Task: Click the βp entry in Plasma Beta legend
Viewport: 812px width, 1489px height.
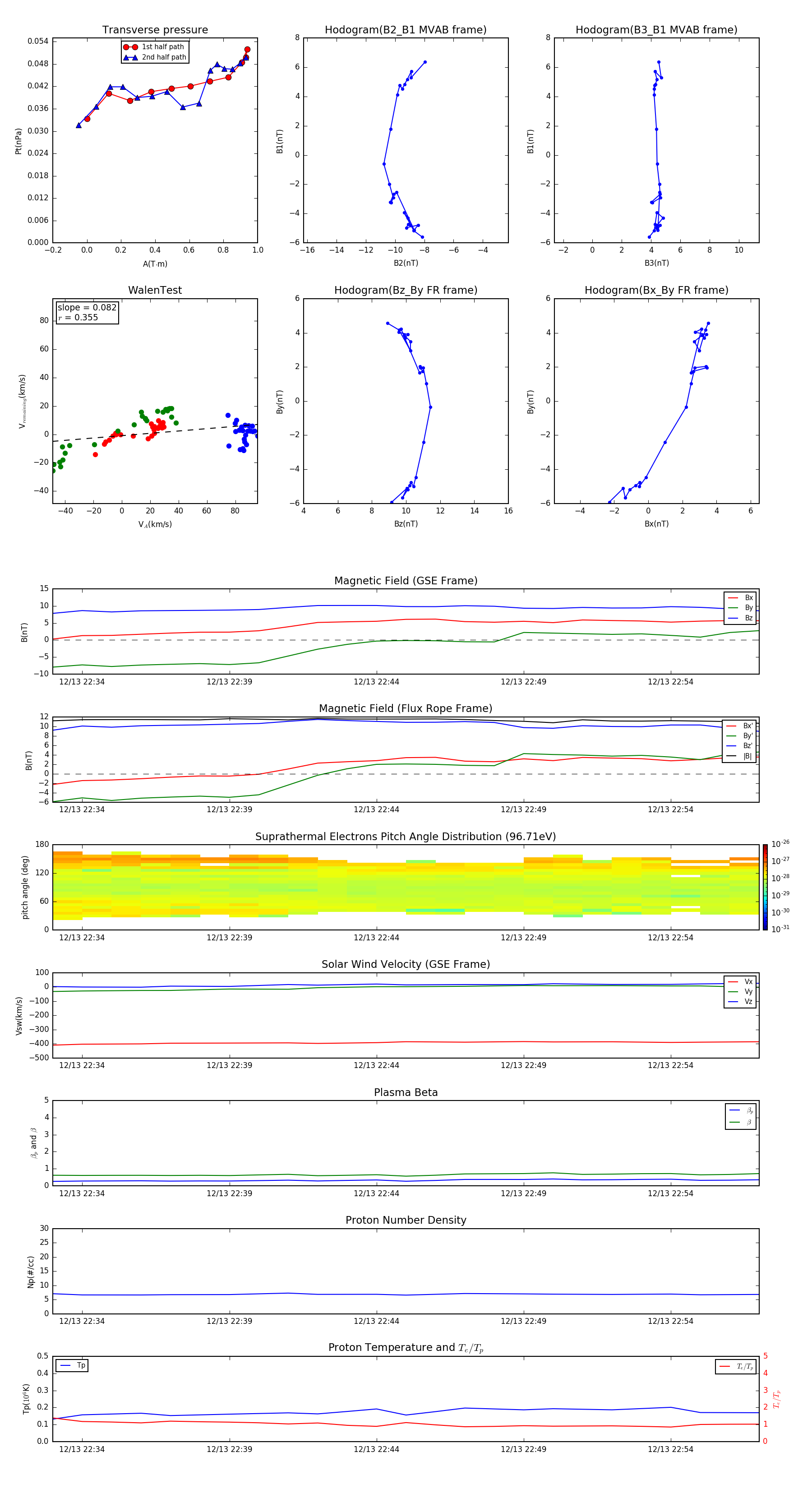Action: click(741, 1110)
